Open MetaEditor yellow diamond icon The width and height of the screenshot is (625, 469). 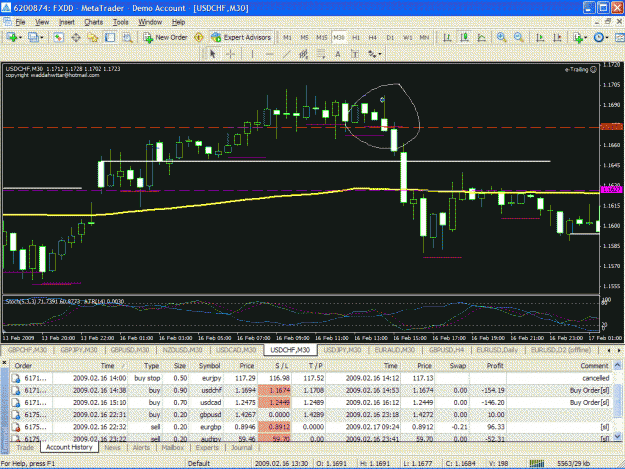[199, 37]
